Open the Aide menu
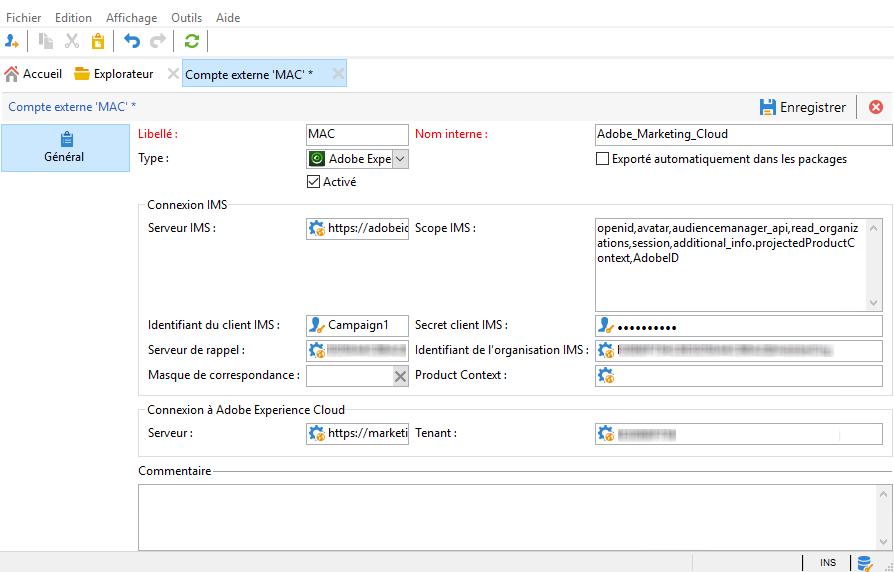Viewport: 894px width, 572px height. pos(228,18)
